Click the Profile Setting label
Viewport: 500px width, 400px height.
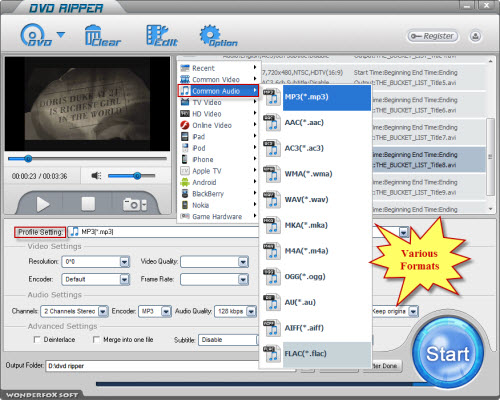coord(40,232)
